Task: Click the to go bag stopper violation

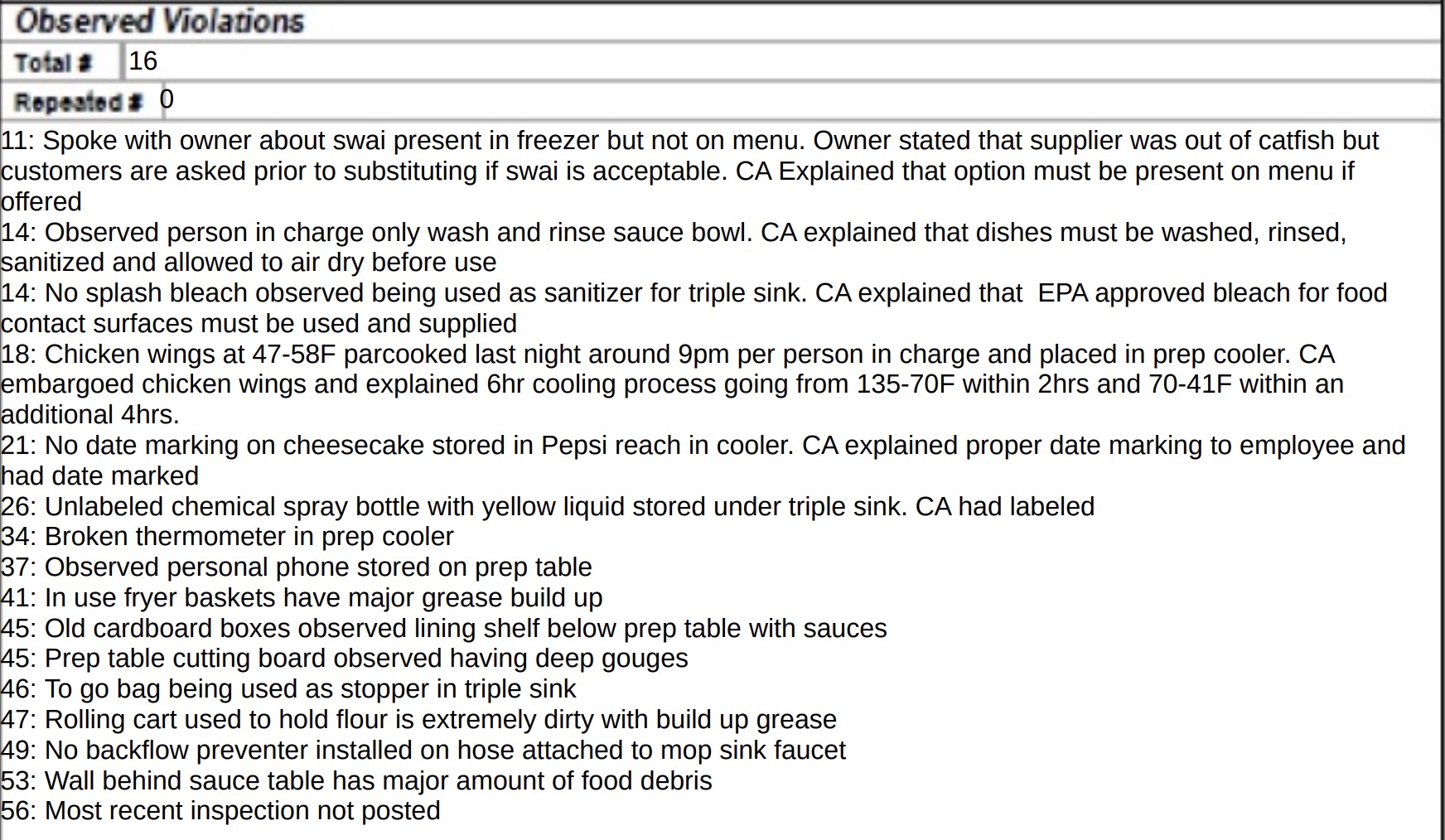Action: (x=288, y=689)
